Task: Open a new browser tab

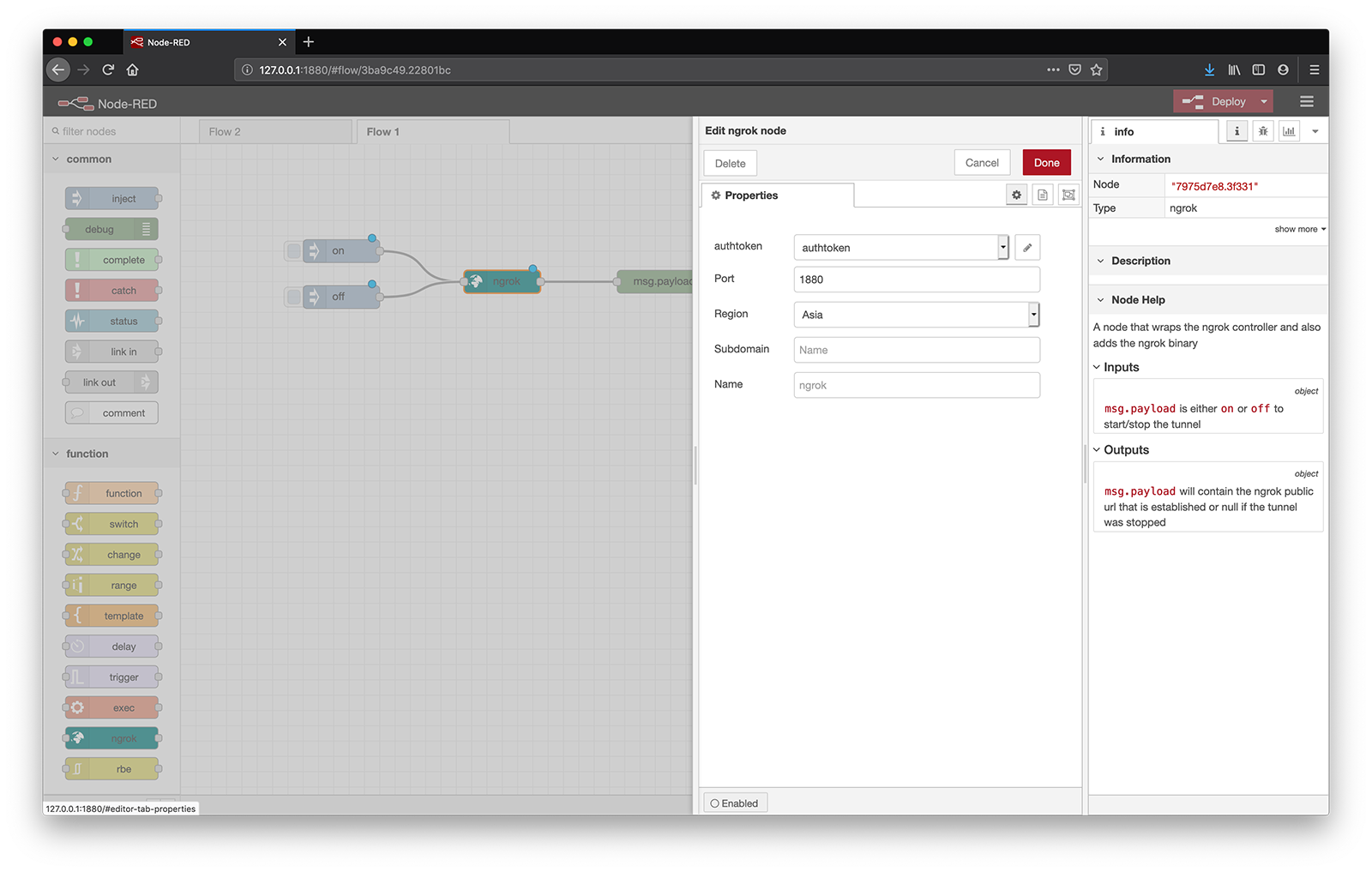Action: tap(309, 41)
